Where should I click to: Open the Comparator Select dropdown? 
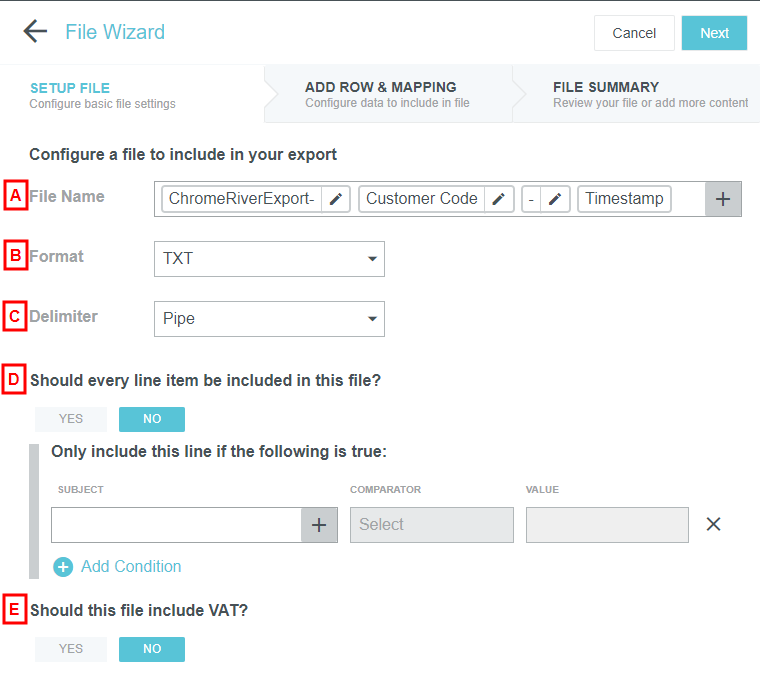(x=431, y=525)
